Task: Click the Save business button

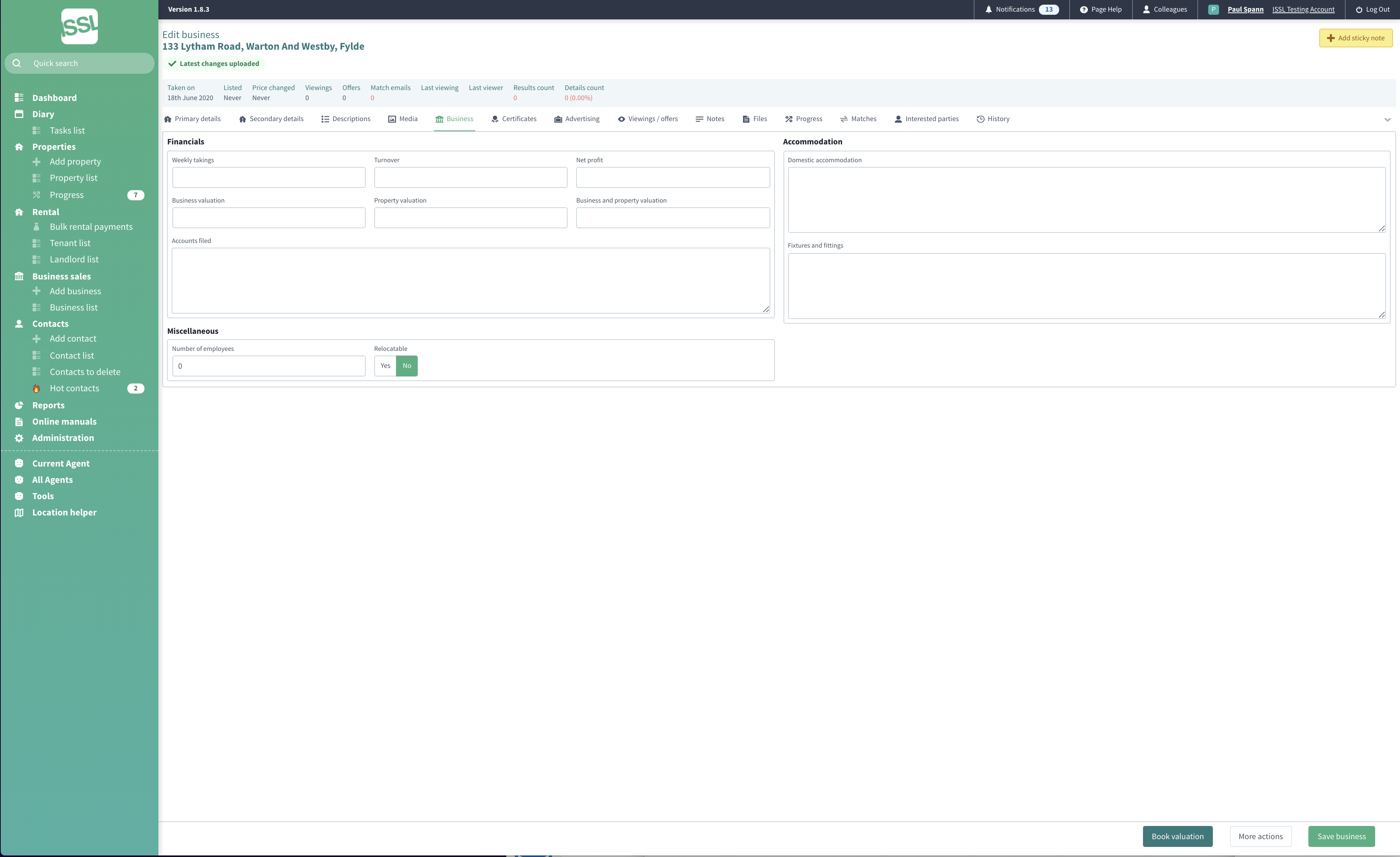Action: click(x=1341, y=836)
